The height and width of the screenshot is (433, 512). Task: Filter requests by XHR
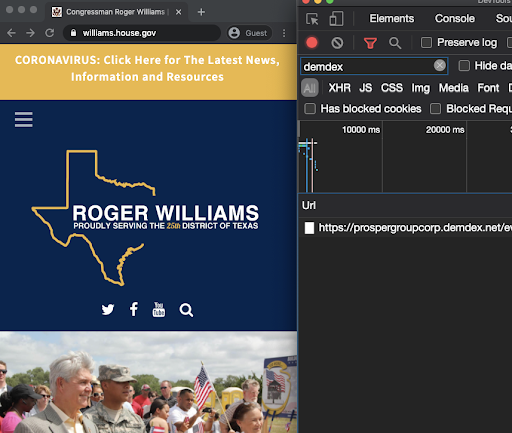[x=339, y=88]
